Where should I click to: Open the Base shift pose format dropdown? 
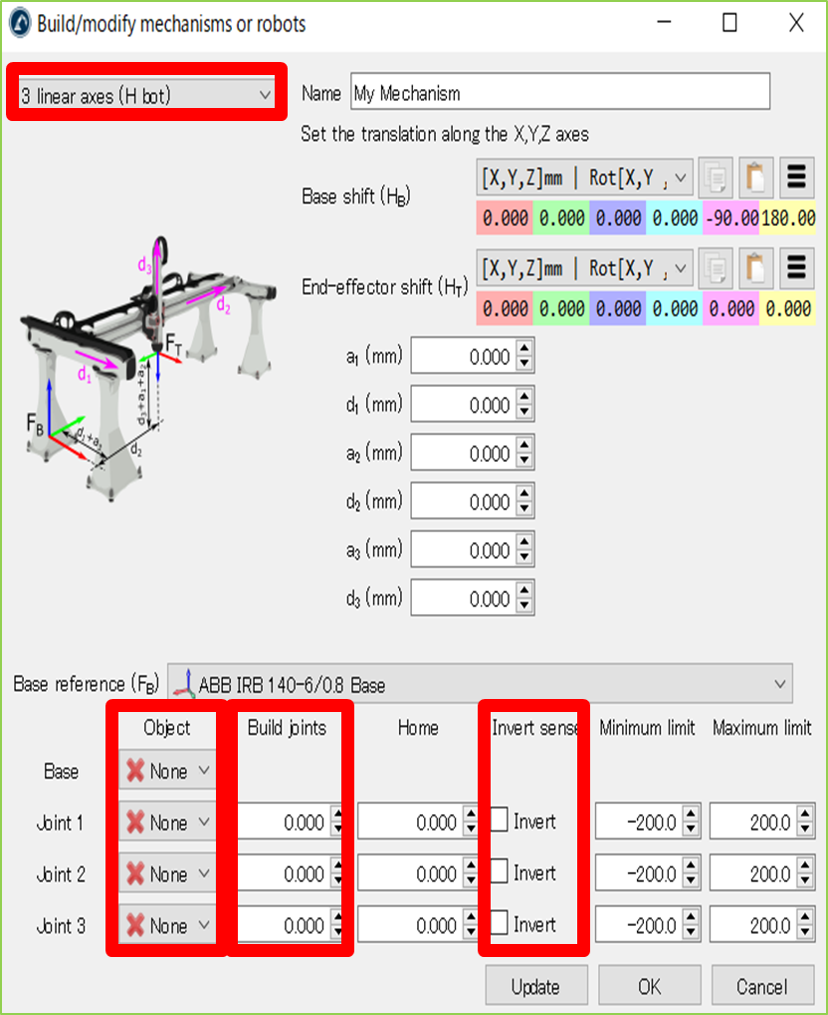(586, 179)
